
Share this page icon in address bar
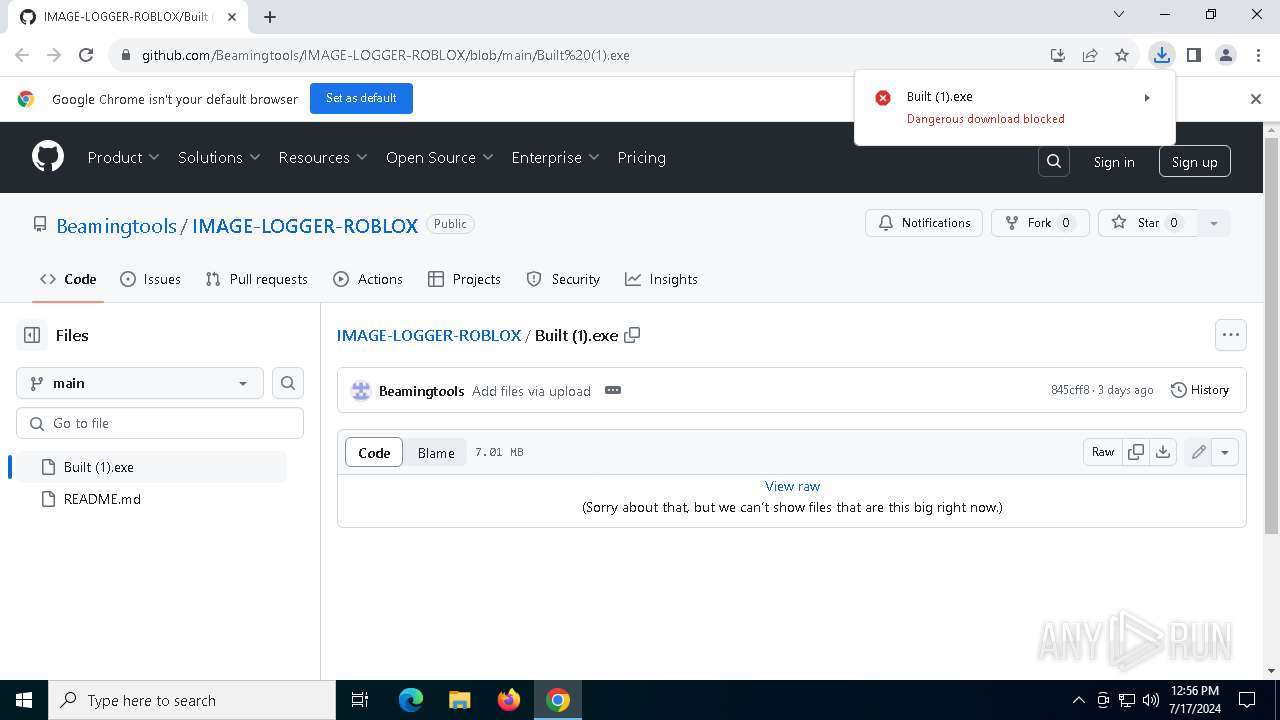[1090, 55]
